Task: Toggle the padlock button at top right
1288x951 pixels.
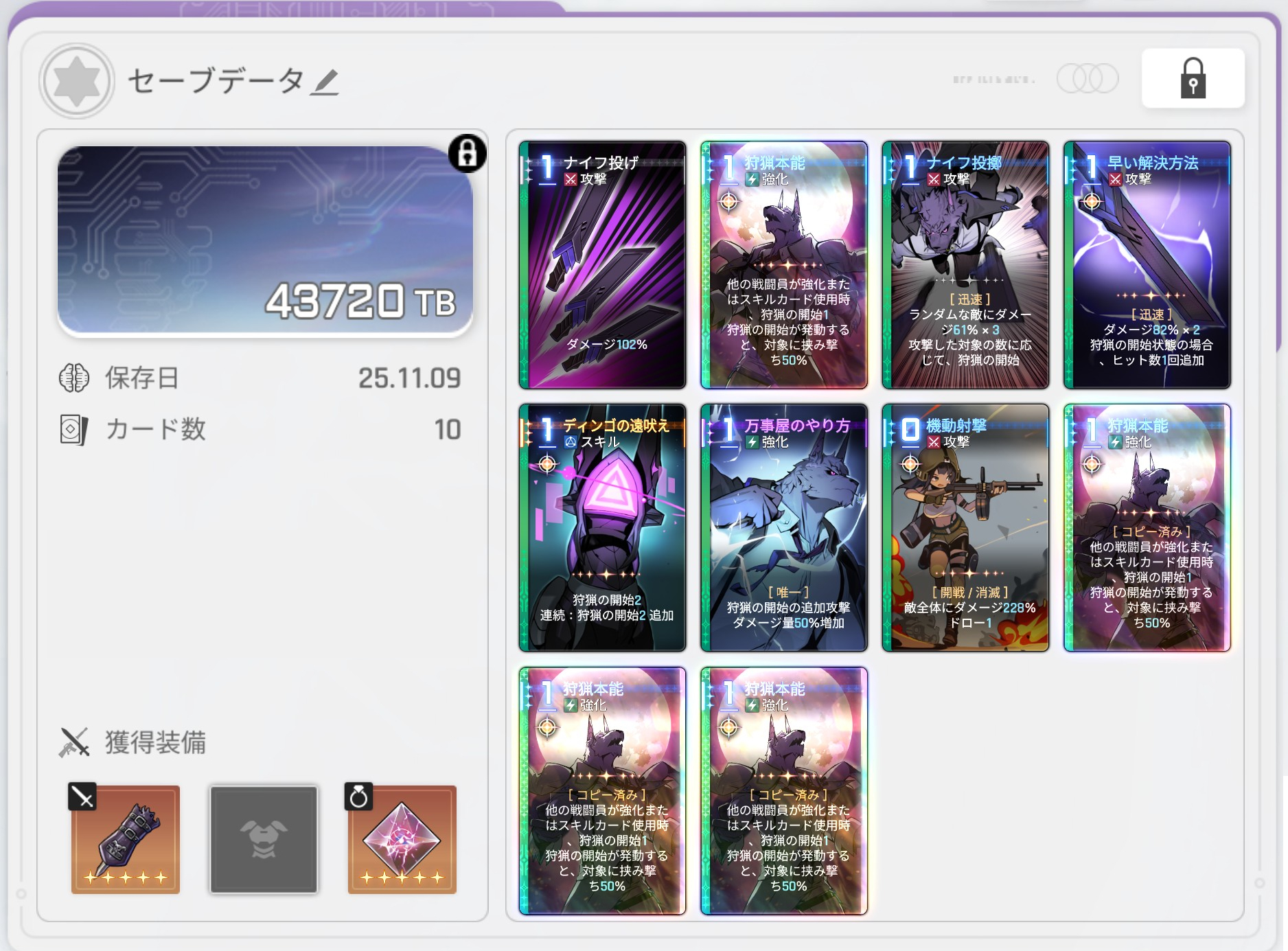Action: coord(1193,78)
